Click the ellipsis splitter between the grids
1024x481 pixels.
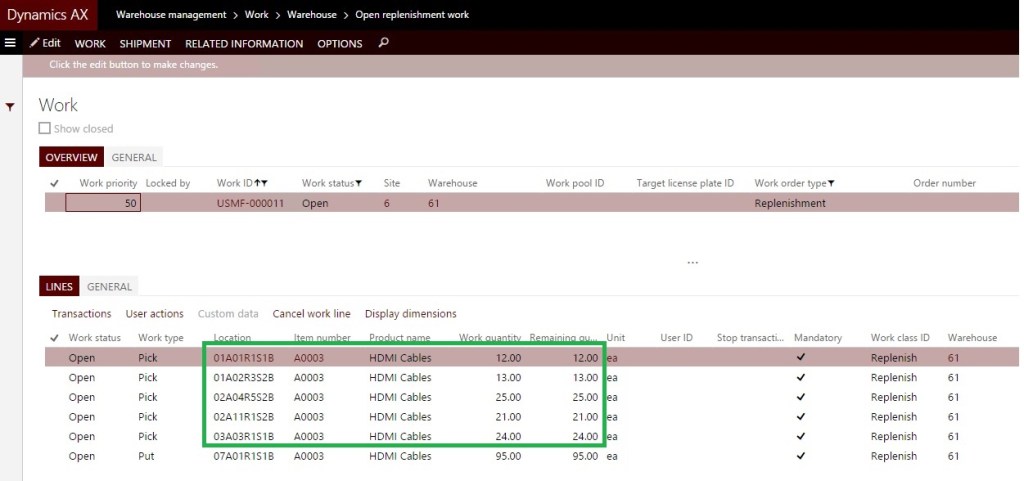(692, 263)
